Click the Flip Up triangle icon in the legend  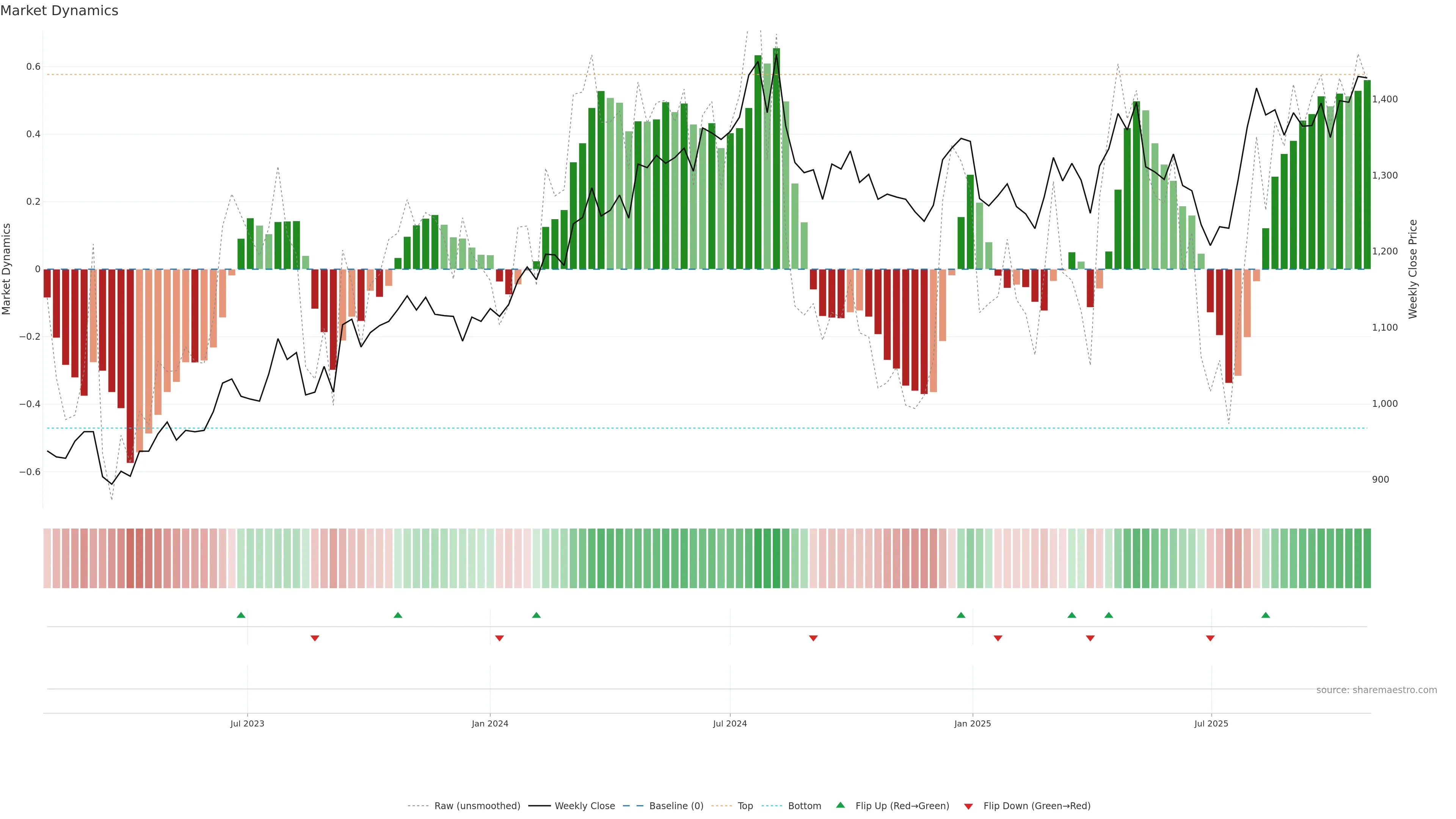(841, 805)
